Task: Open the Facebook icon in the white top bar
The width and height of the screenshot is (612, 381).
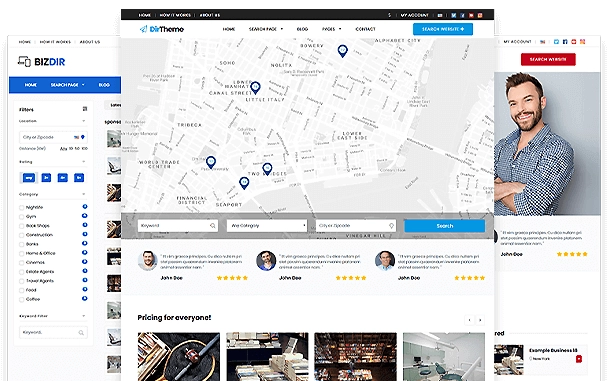Action: coord(565,41)
